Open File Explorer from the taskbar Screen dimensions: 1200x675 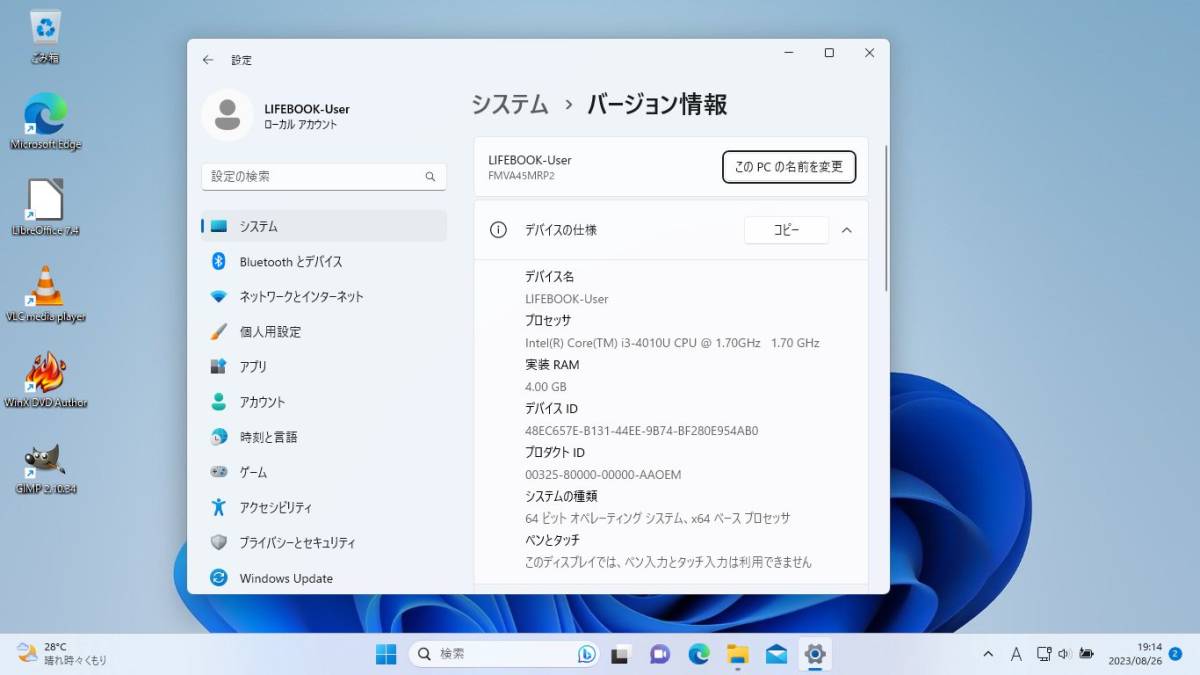737,654
